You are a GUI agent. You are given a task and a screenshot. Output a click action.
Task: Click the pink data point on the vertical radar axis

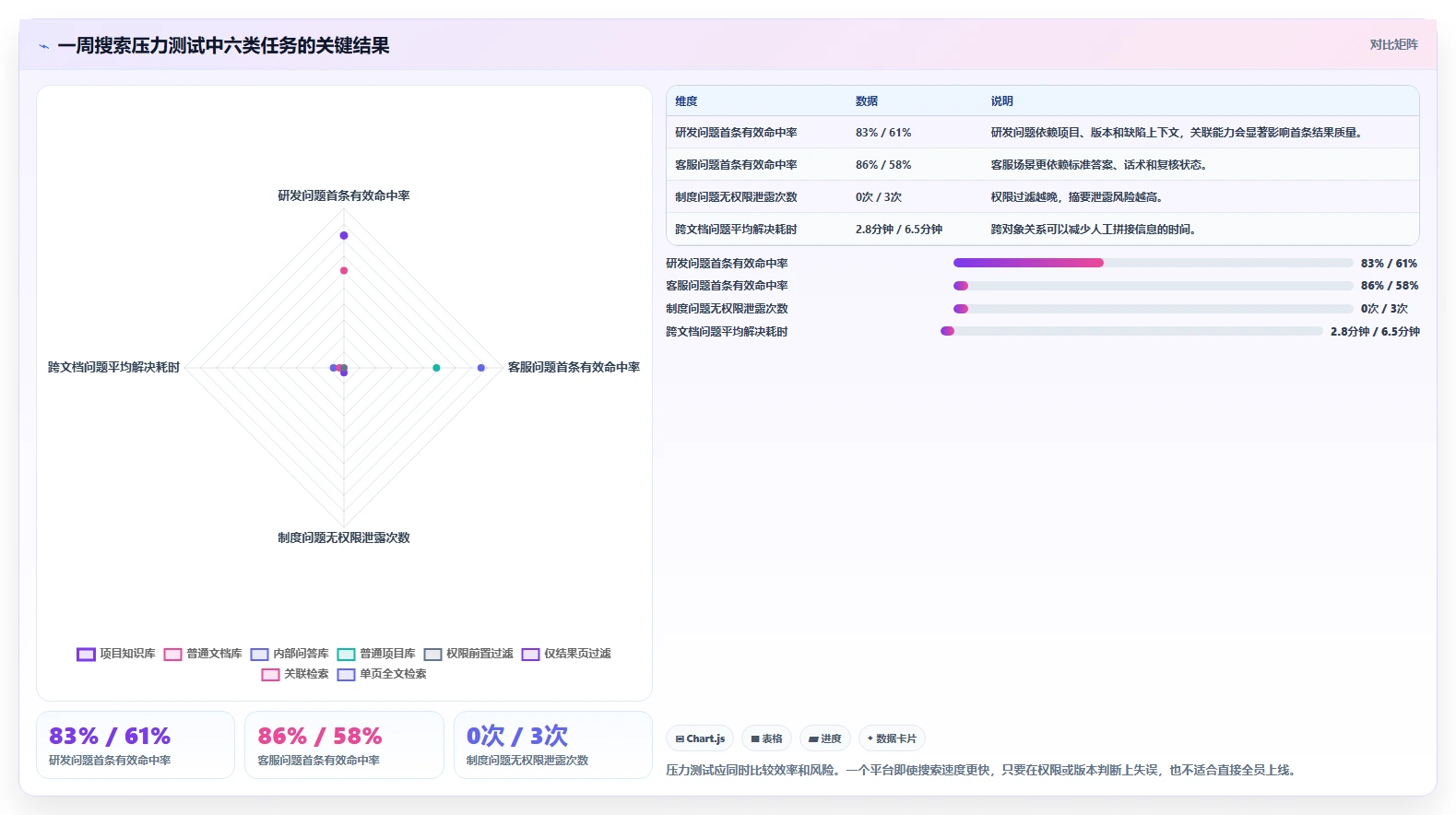pos(344,270)
